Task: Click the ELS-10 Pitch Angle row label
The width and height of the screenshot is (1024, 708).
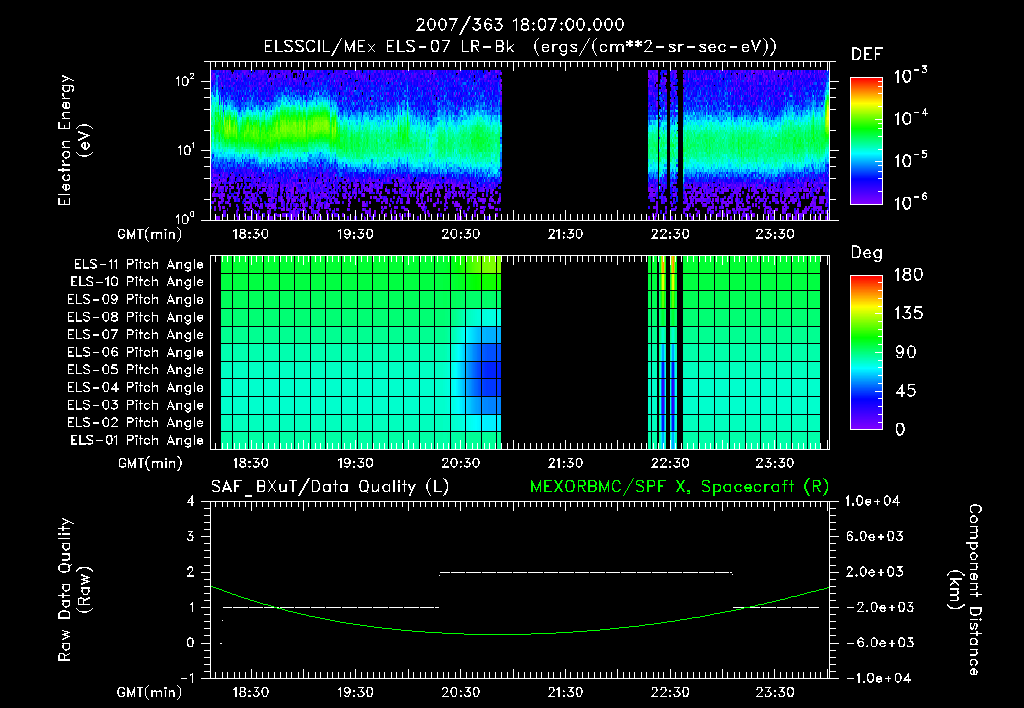Action: pos(137,282)
